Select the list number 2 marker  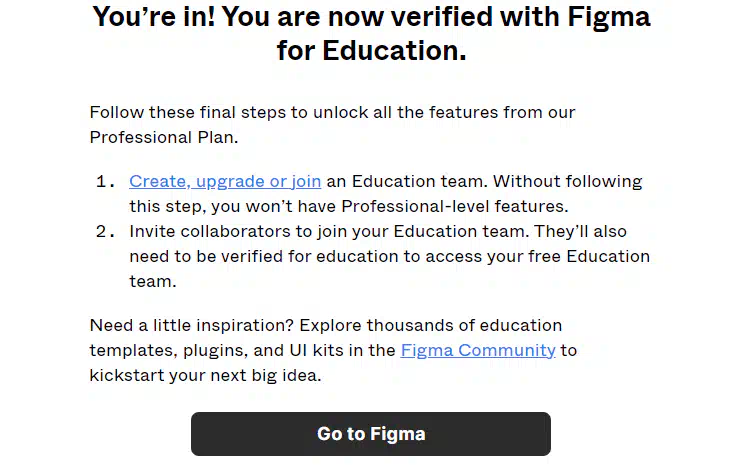click(106, 231)
